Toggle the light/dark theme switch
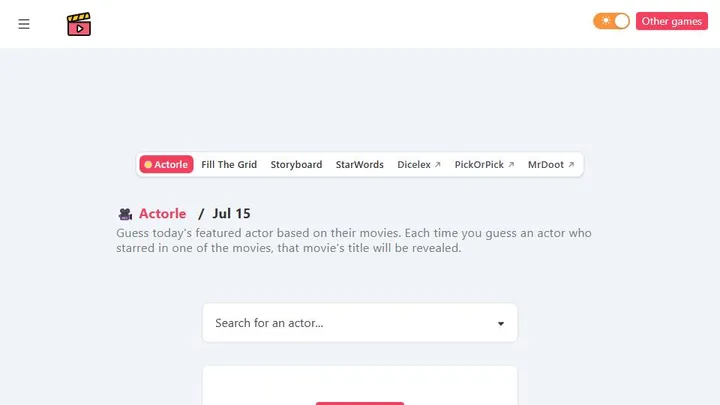 pos(612,21)
